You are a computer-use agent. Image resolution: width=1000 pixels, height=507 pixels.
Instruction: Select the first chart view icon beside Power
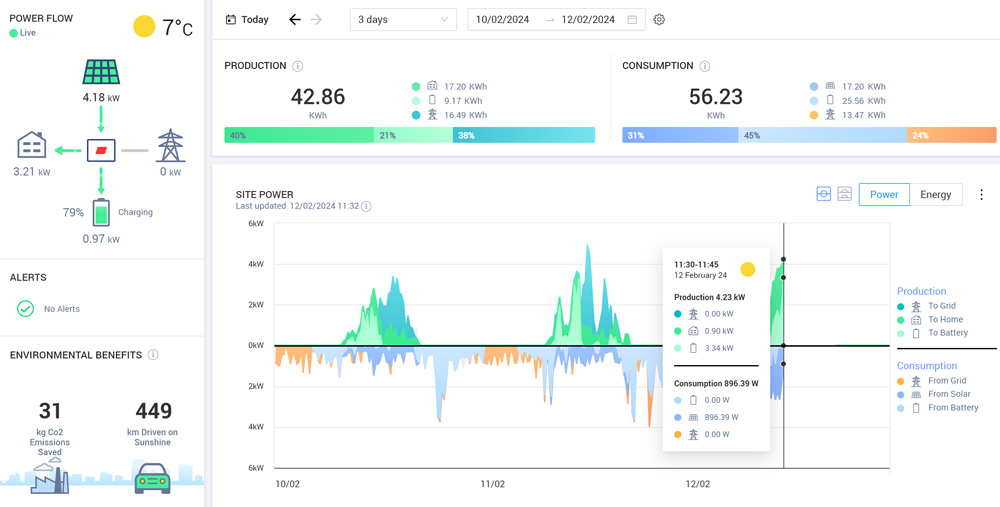[823, 194]
